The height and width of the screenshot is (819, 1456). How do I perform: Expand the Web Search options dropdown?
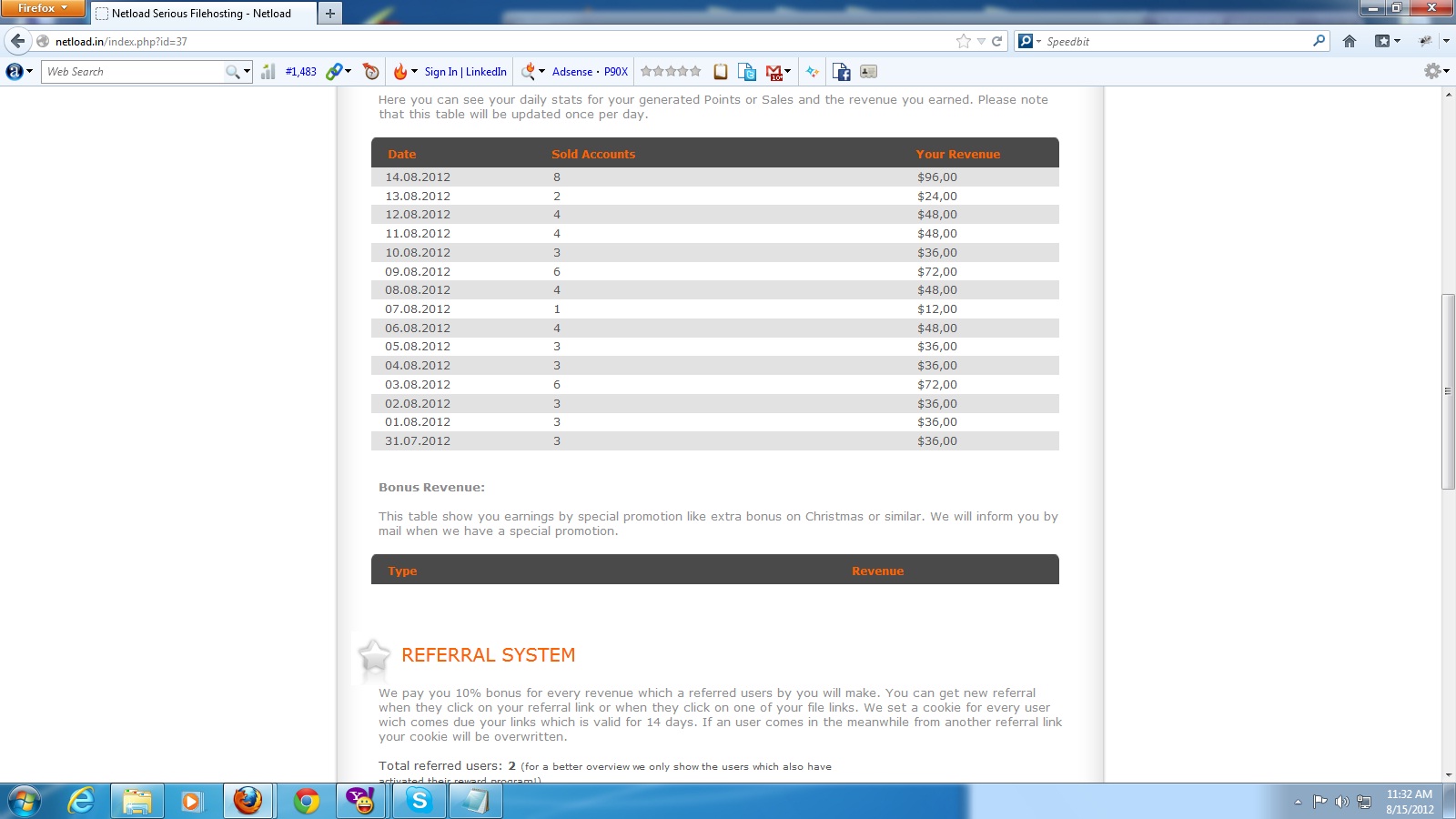click(x=247, y=72)
